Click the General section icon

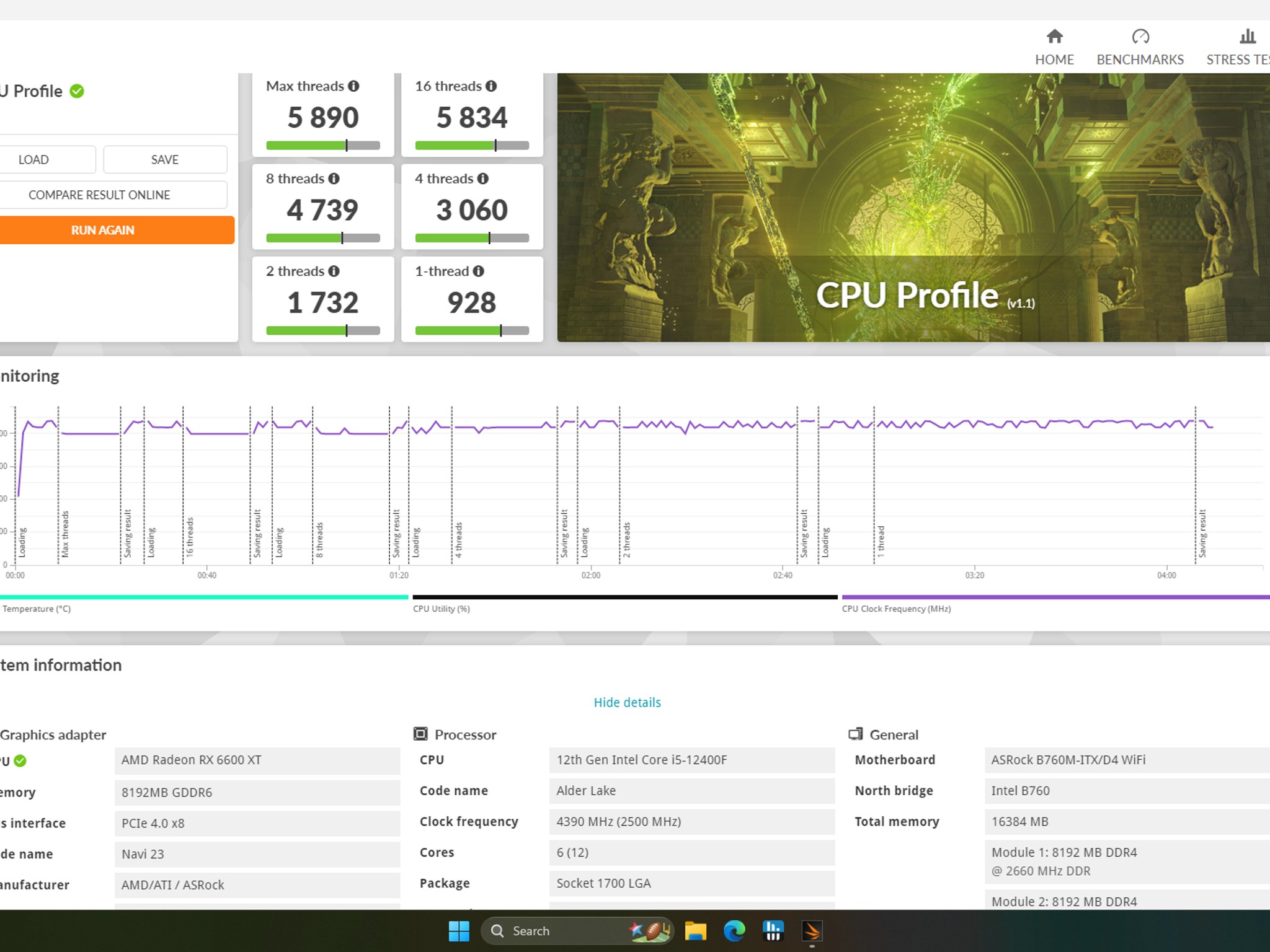(x=856, y=734)
